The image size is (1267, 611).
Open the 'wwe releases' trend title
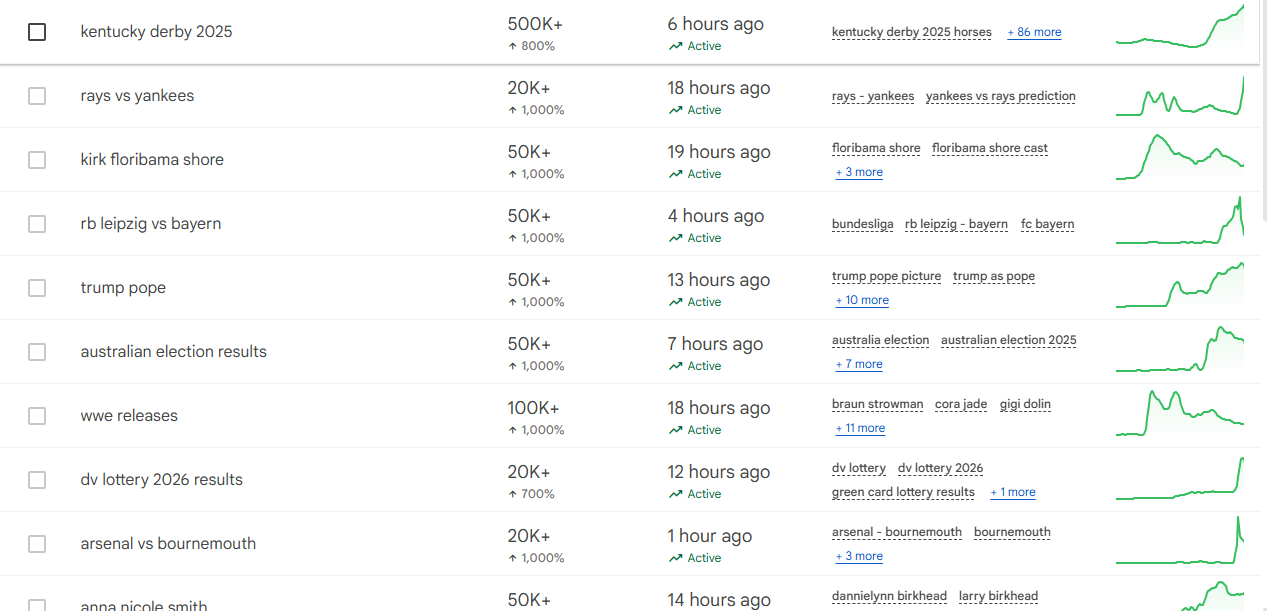[129, 416]
